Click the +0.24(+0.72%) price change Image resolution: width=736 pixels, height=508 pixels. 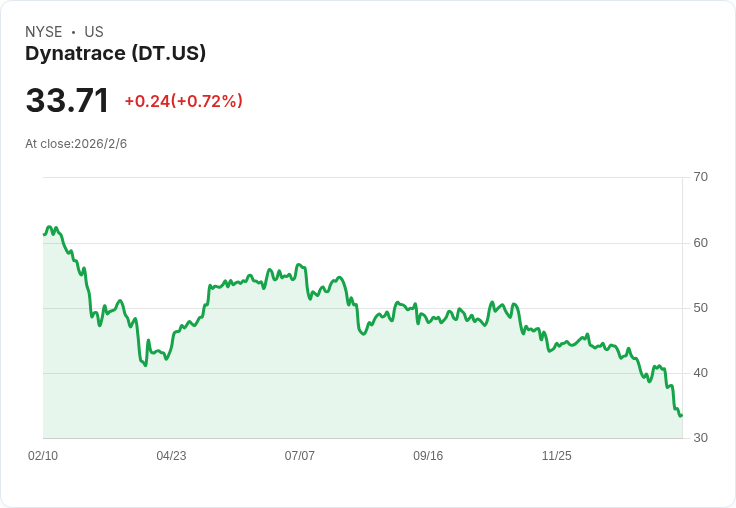183,101
